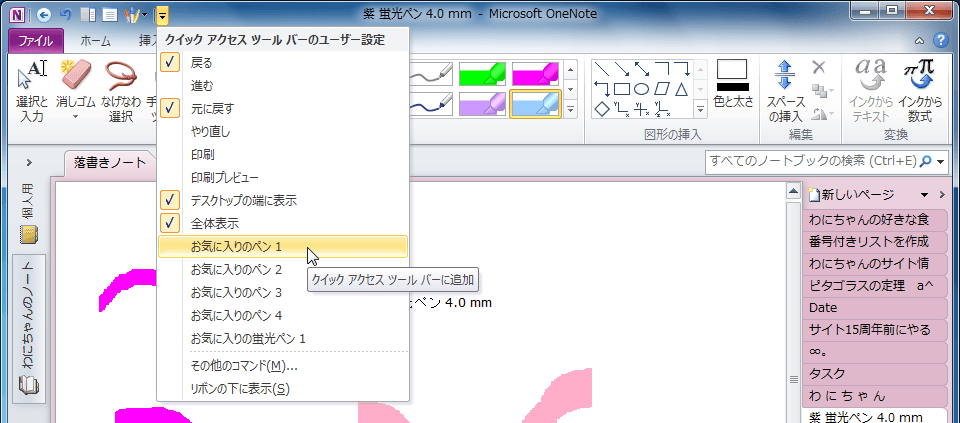Viewport: 960px width, 423px height.
Task: Pick the green highlighter pen
Action: tap(483, 74)
